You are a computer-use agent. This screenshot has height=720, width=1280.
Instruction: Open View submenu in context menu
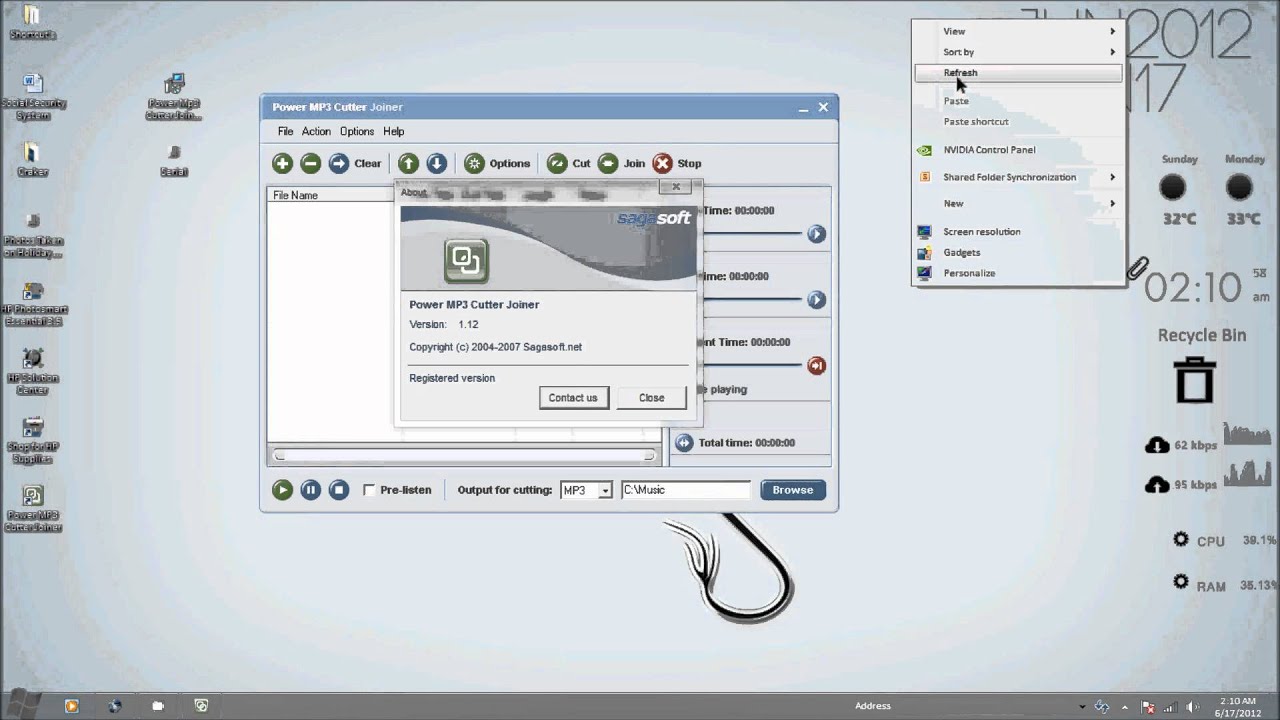(1018, 31)
